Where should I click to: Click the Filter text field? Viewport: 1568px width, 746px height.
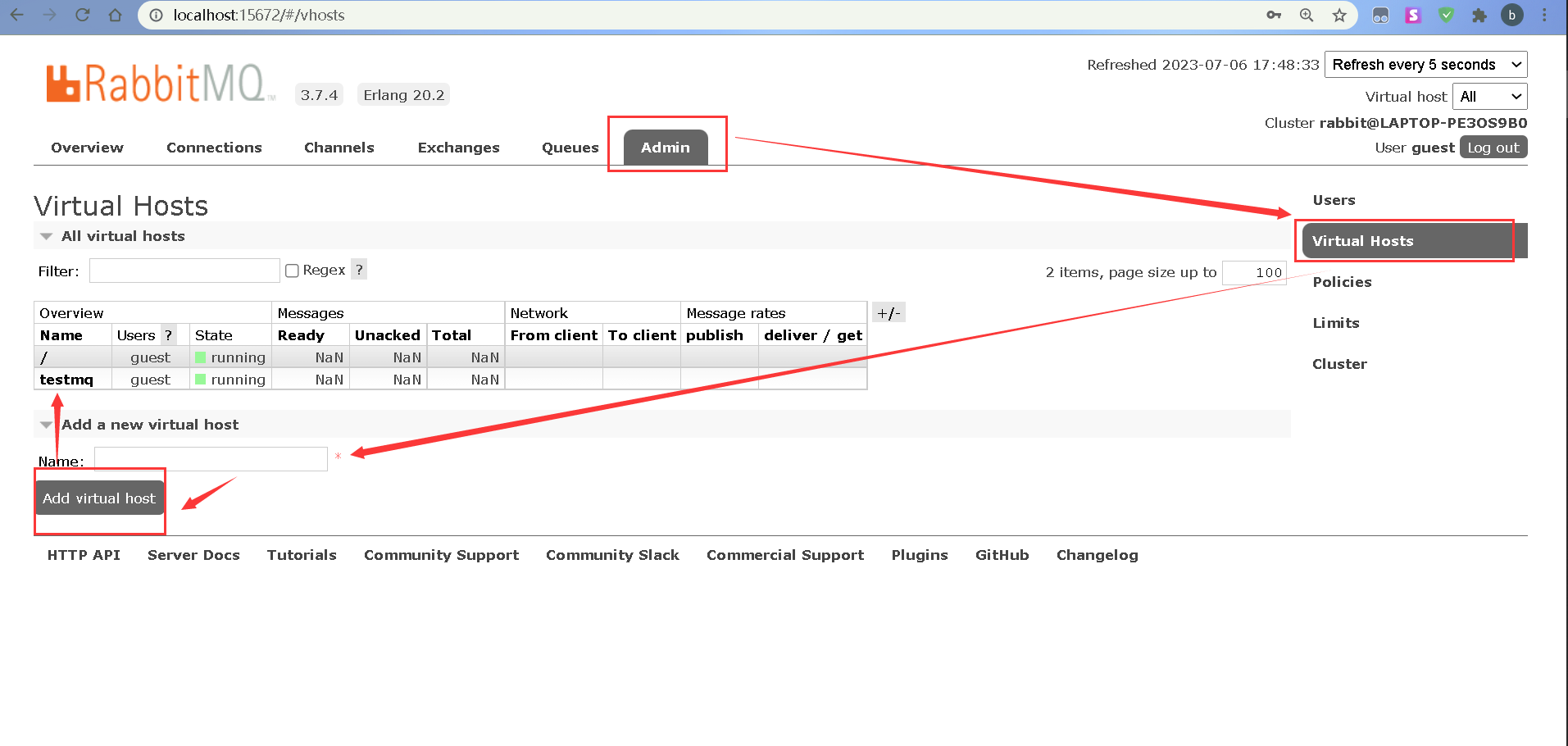(184, 271)
